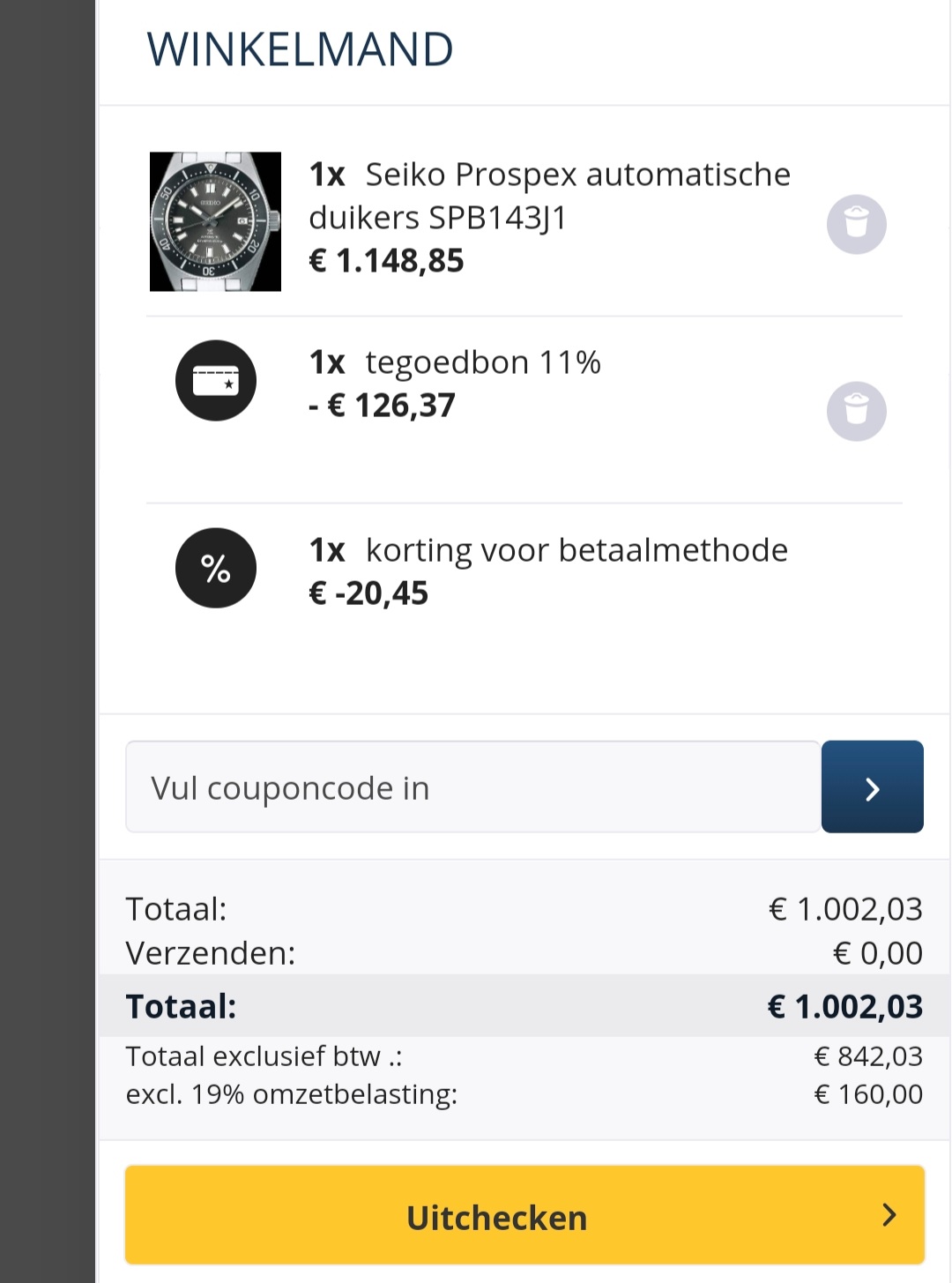
Task: Click the bold Totaal € 1.002,03 row
Action: [x=524, y=1006]
